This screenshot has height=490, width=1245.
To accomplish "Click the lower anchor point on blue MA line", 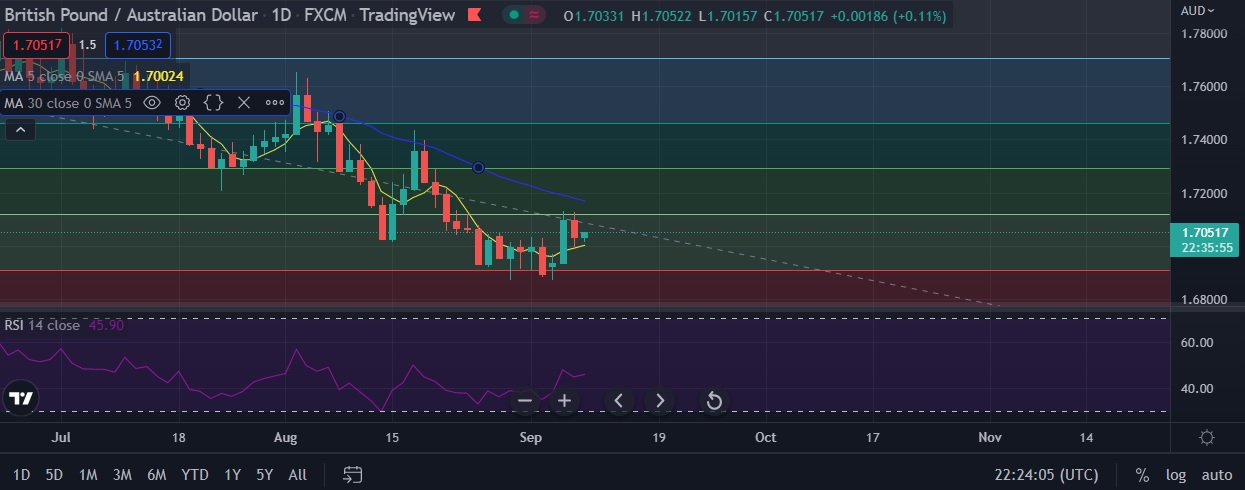I will [478, 167].
